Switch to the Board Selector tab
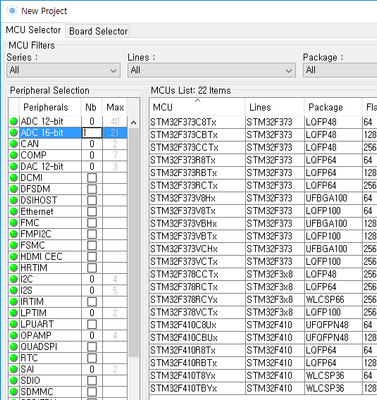 [x=98, y=31]
